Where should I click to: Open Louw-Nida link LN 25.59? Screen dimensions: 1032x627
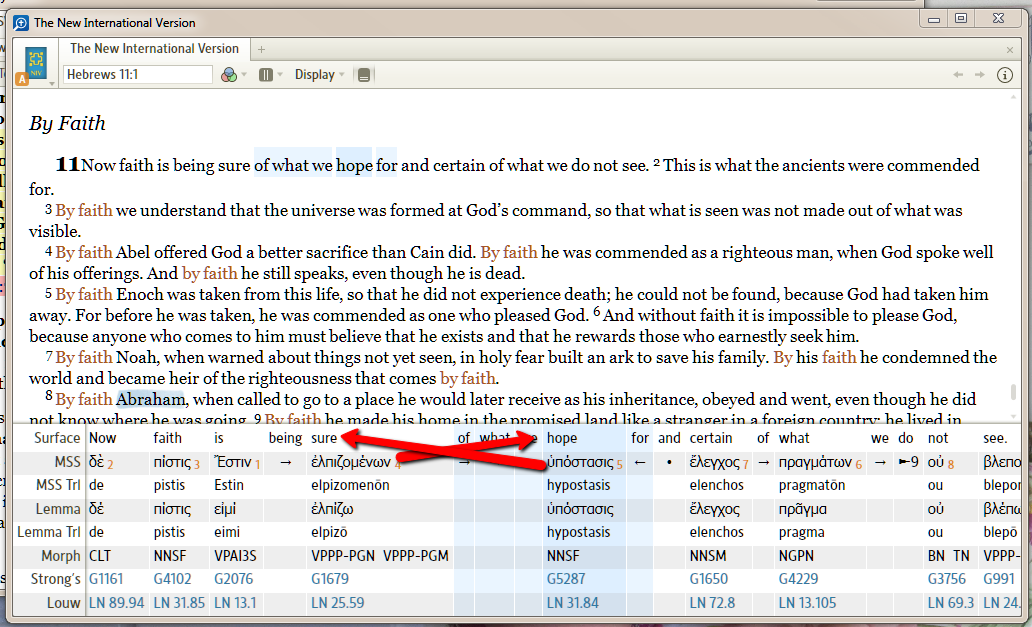point(338,603)
